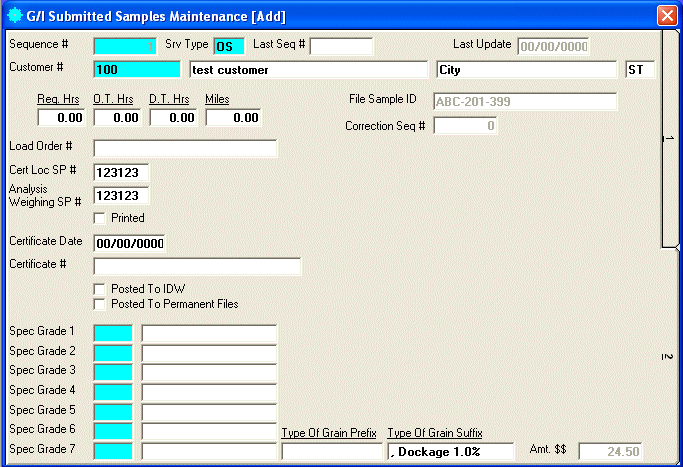
Task: Click into the Certificate # field
Action: click(x=197, y=266)
